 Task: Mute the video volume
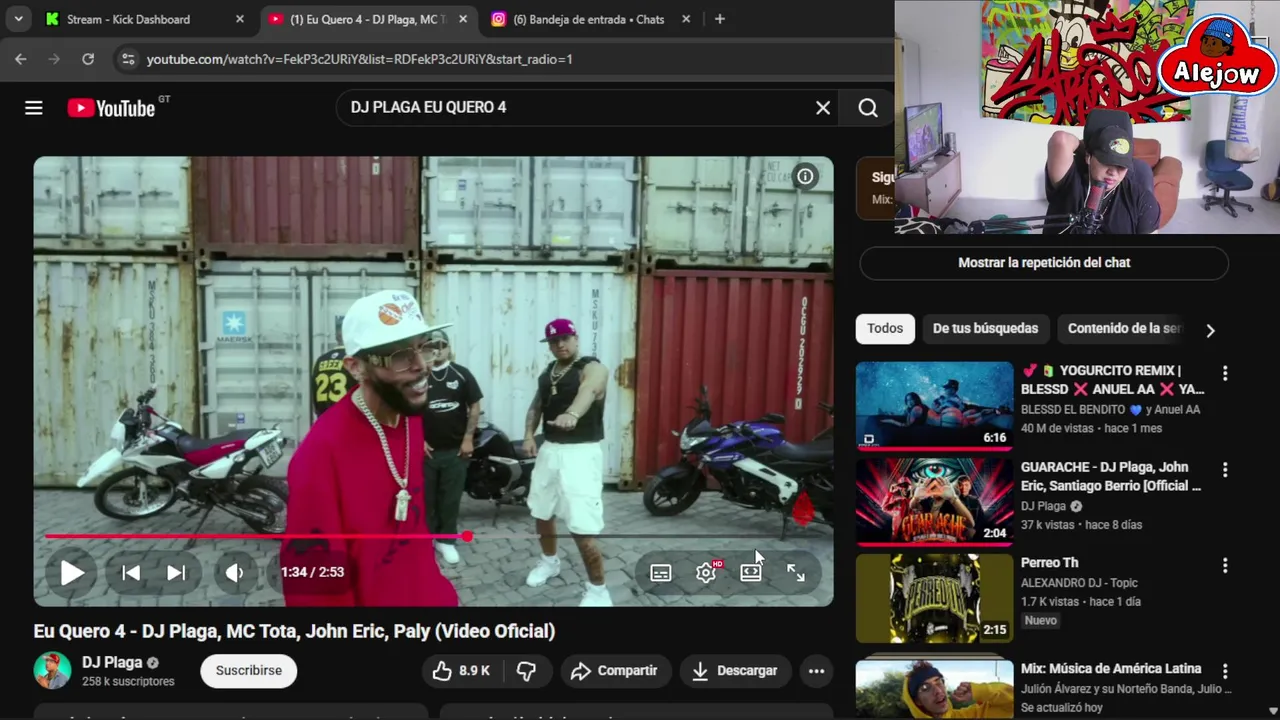coord(235,573)
